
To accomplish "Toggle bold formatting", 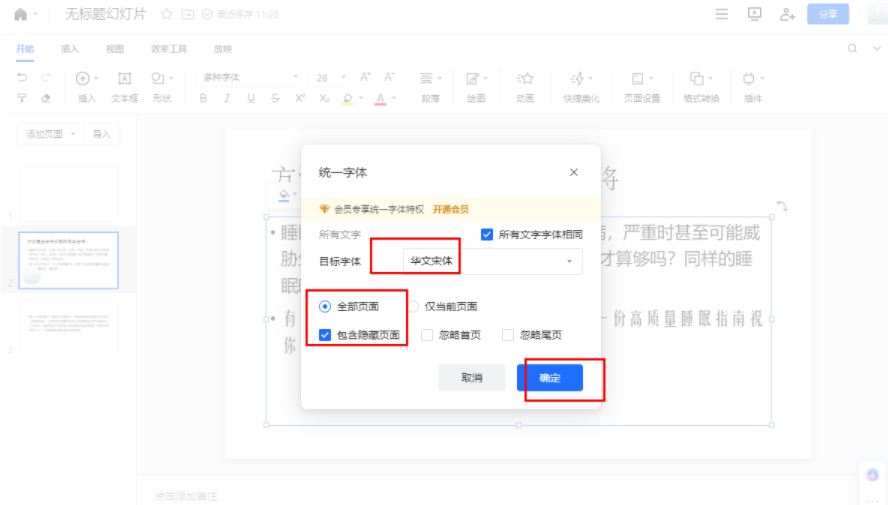I will pos(203,99).
